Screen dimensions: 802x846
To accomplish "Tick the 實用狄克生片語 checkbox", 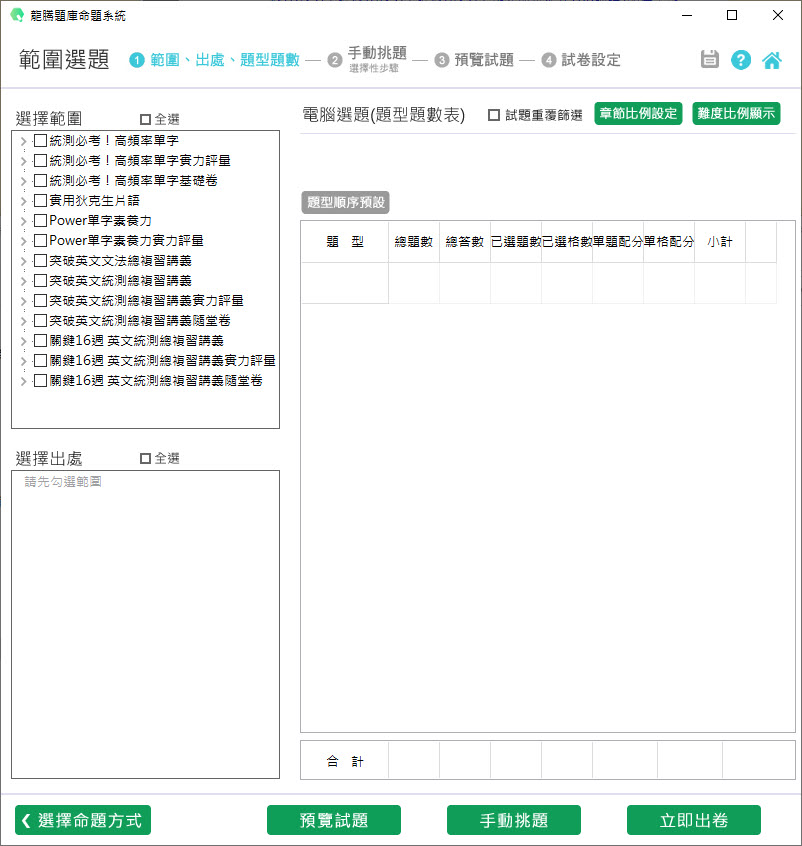I will (41, 200).
